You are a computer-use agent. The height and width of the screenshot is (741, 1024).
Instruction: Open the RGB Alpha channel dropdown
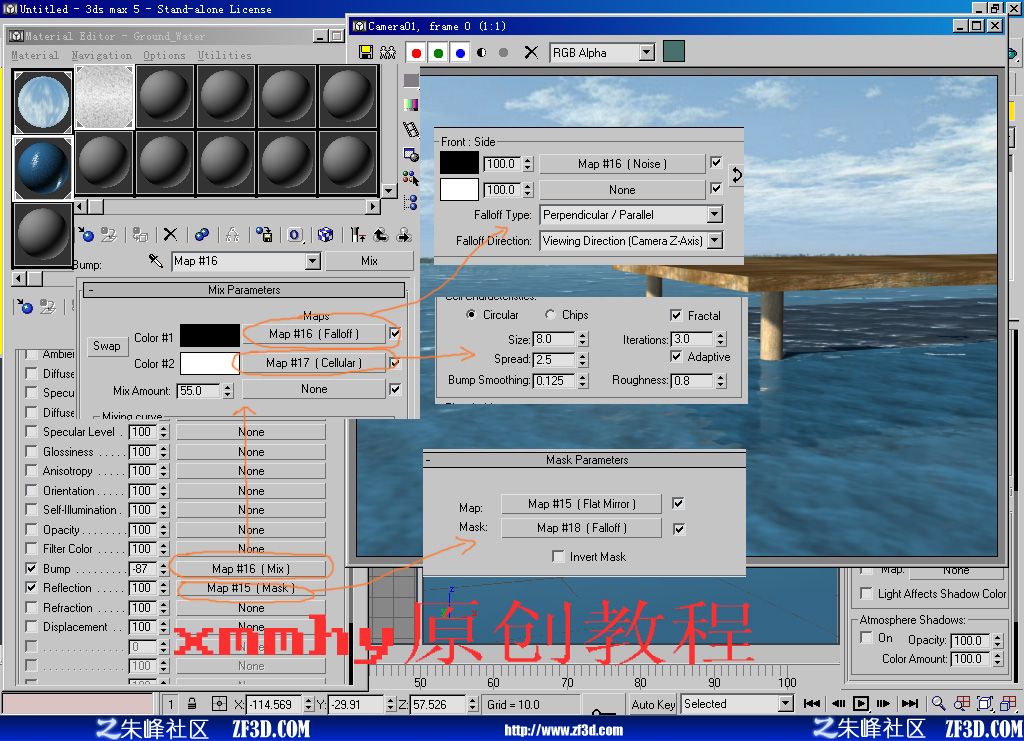(647, 52)
